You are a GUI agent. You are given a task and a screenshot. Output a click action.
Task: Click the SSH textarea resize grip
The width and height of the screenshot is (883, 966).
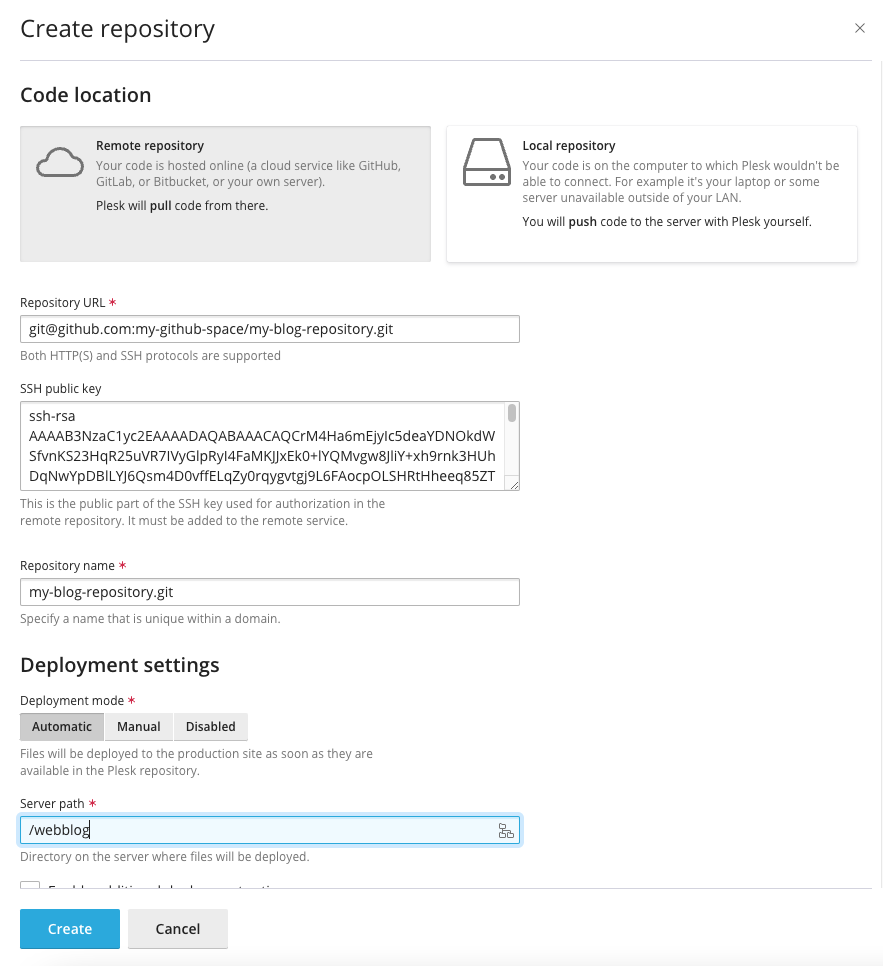tap(513, 487)
